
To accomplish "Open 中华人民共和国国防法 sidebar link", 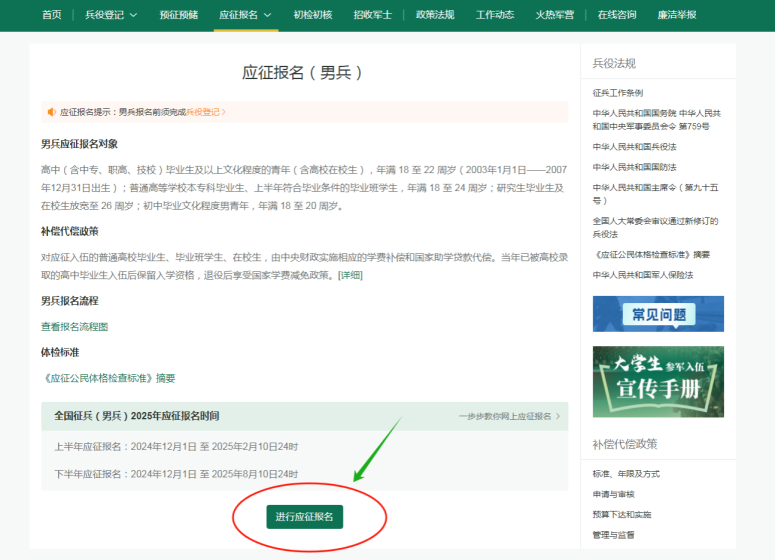I will click(634, 167).
